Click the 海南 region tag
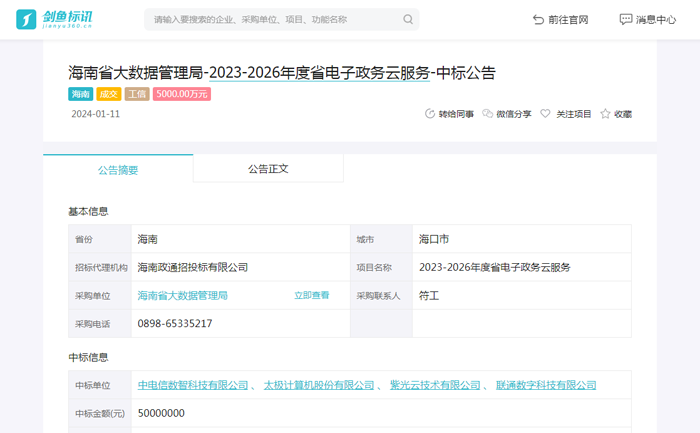 pyautogui.click(x=80, y=94)
